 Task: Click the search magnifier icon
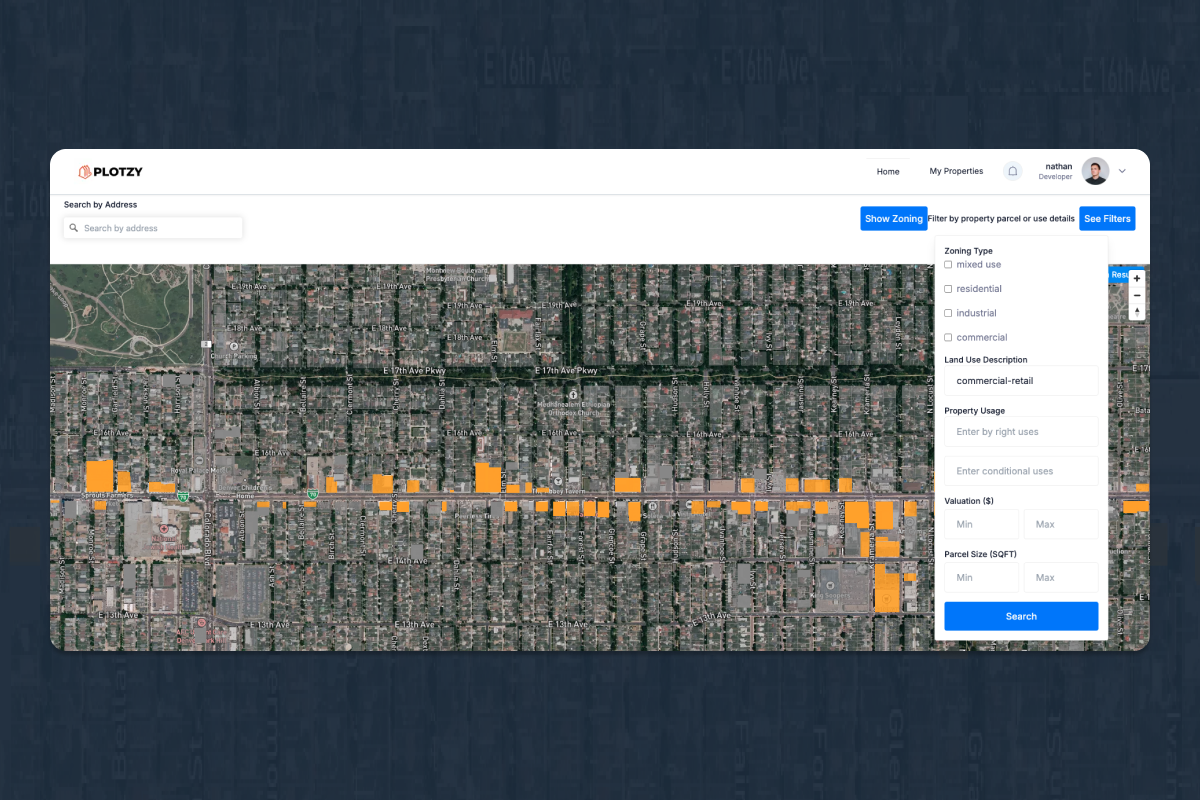point(74,228)
